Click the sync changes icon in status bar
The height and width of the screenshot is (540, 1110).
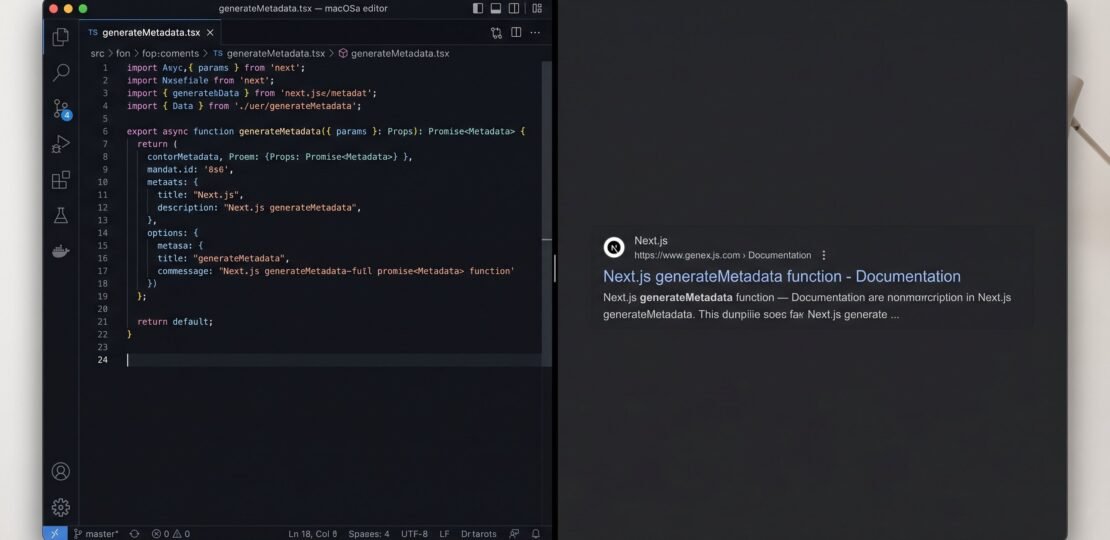click(x=134, y=534)
